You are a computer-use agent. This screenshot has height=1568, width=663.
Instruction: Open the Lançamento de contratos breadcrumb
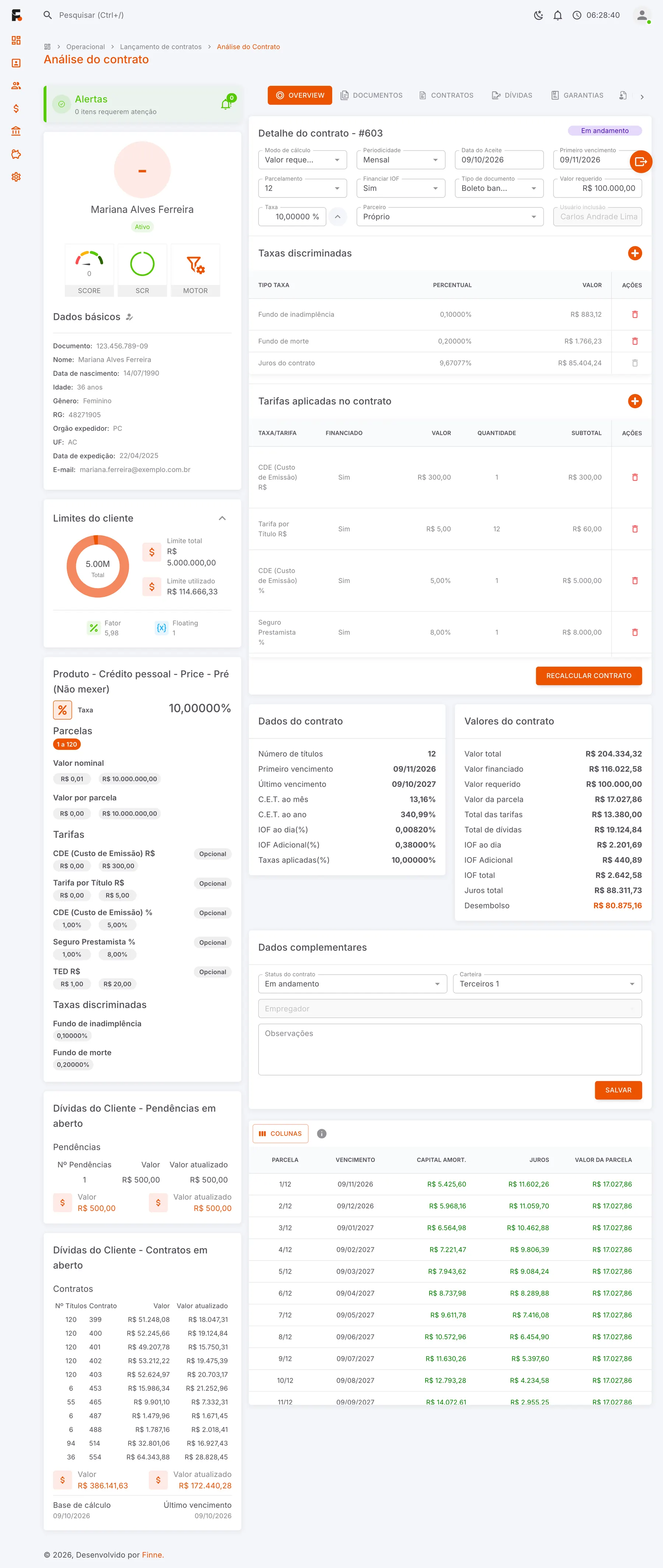pyautogui.click(x=161, y=47)
